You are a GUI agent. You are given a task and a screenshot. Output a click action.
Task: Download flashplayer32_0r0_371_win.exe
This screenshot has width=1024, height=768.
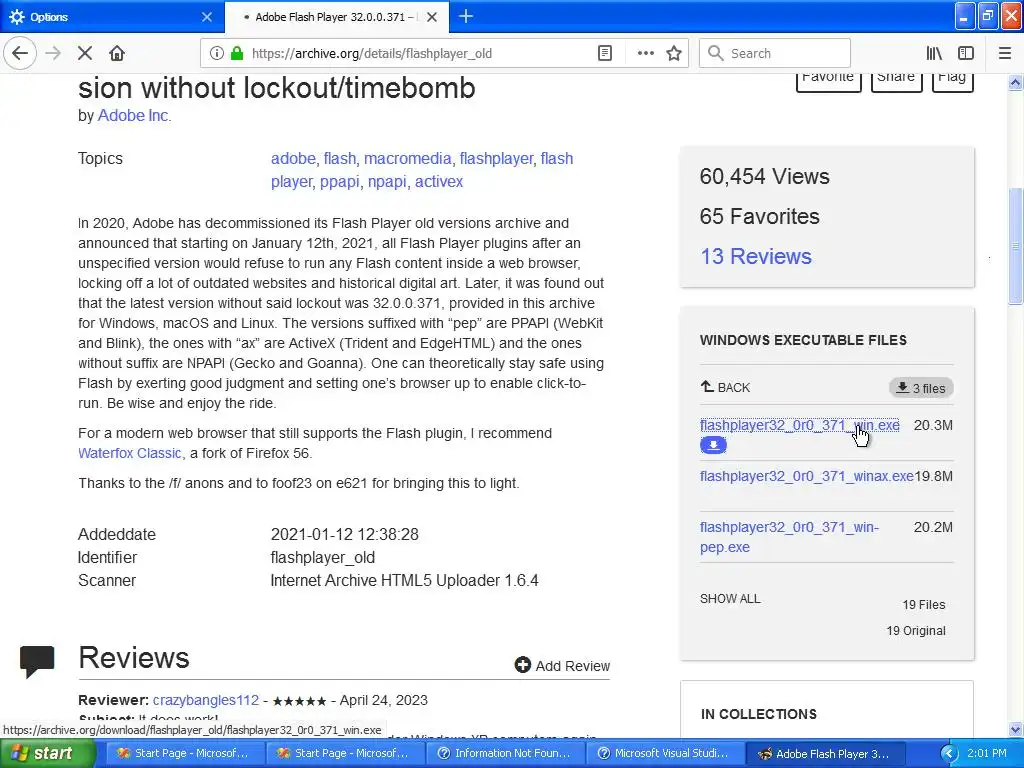tap(799, 425)
